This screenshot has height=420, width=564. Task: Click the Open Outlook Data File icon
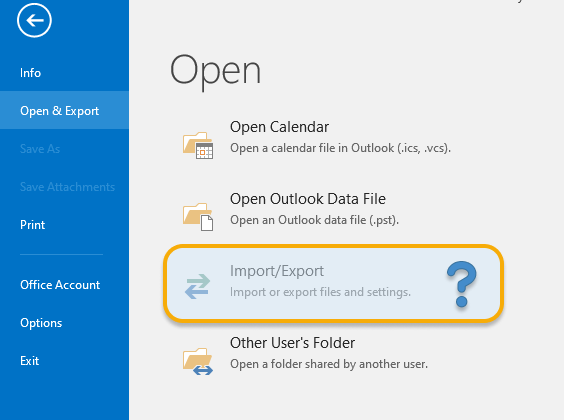(x=198, y=217)
